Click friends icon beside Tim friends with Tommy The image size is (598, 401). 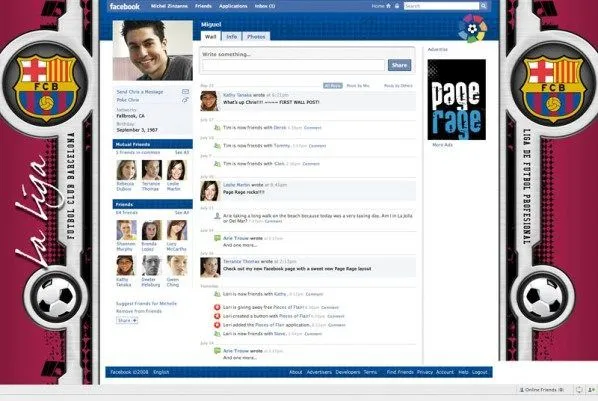pyautogui.click(x=217, y=145)
